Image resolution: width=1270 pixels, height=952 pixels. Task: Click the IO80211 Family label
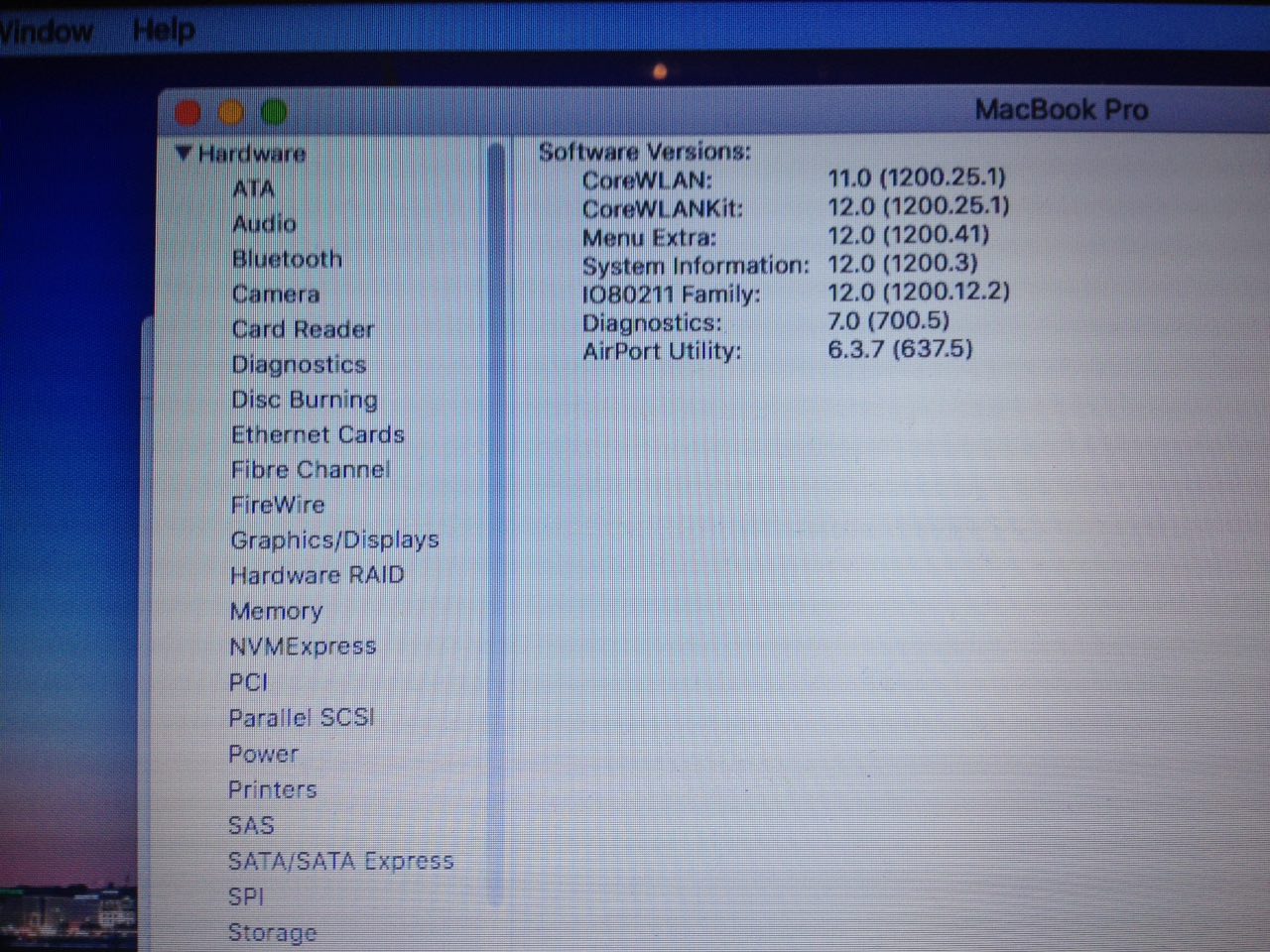click(x=672, y=295)
